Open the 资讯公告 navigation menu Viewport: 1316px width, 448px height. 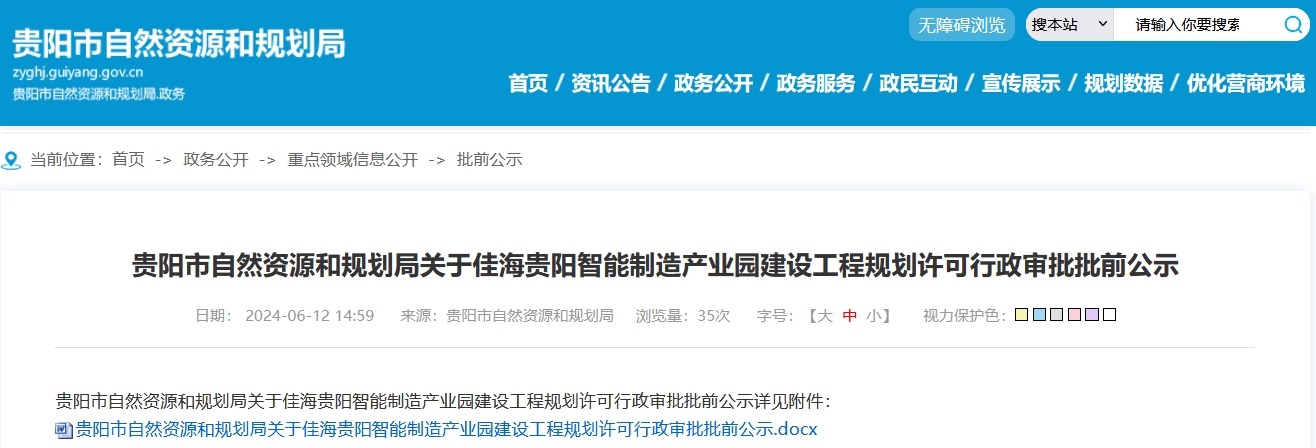point(611,83)
